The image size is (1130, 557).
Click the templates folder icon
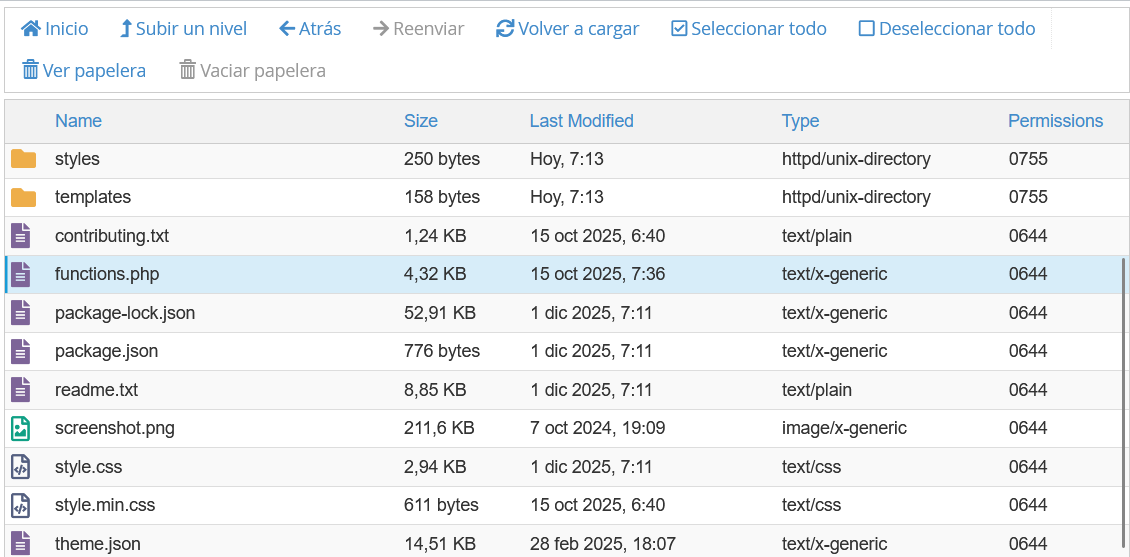click(x=23, y=197)
